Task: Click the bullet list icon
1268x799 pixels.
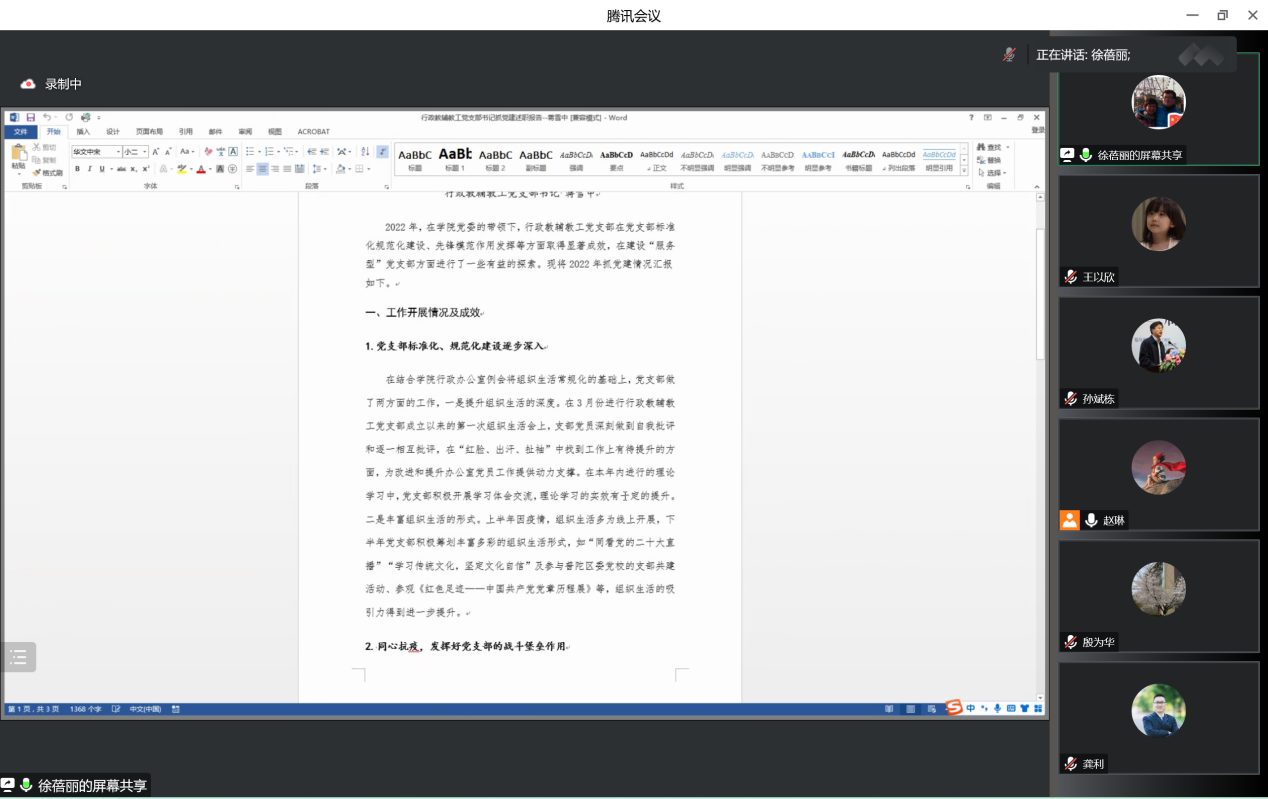Action: coord(250,152)
